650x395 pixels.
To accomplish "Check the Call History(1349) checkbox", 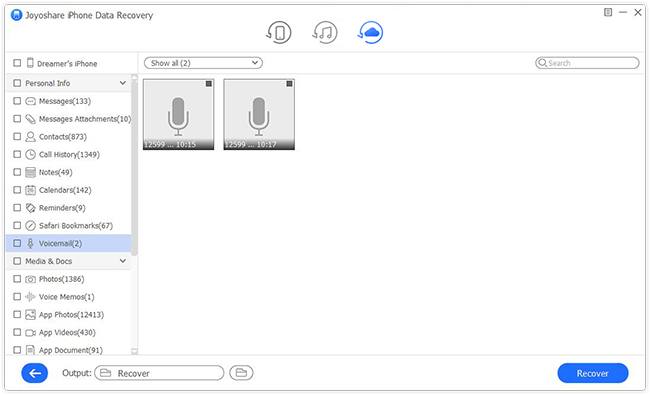I will 17,155.
